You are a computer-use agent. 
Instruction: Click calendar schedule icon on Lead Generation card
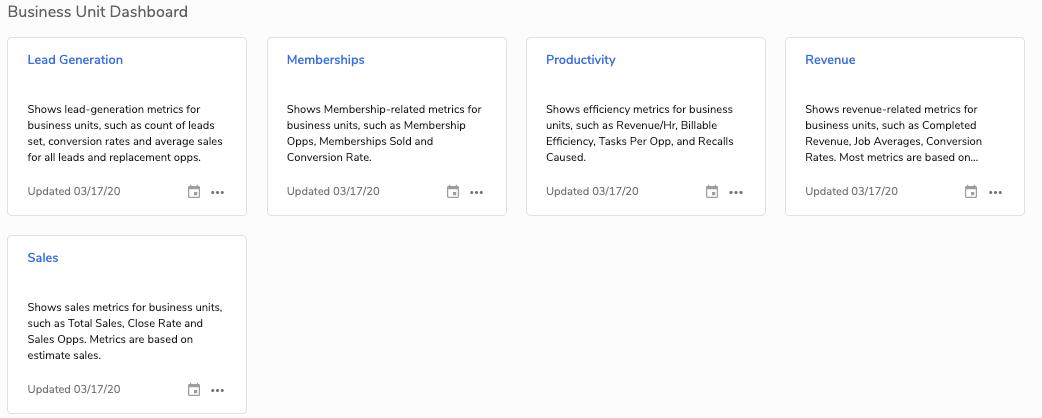coord(194,192)
